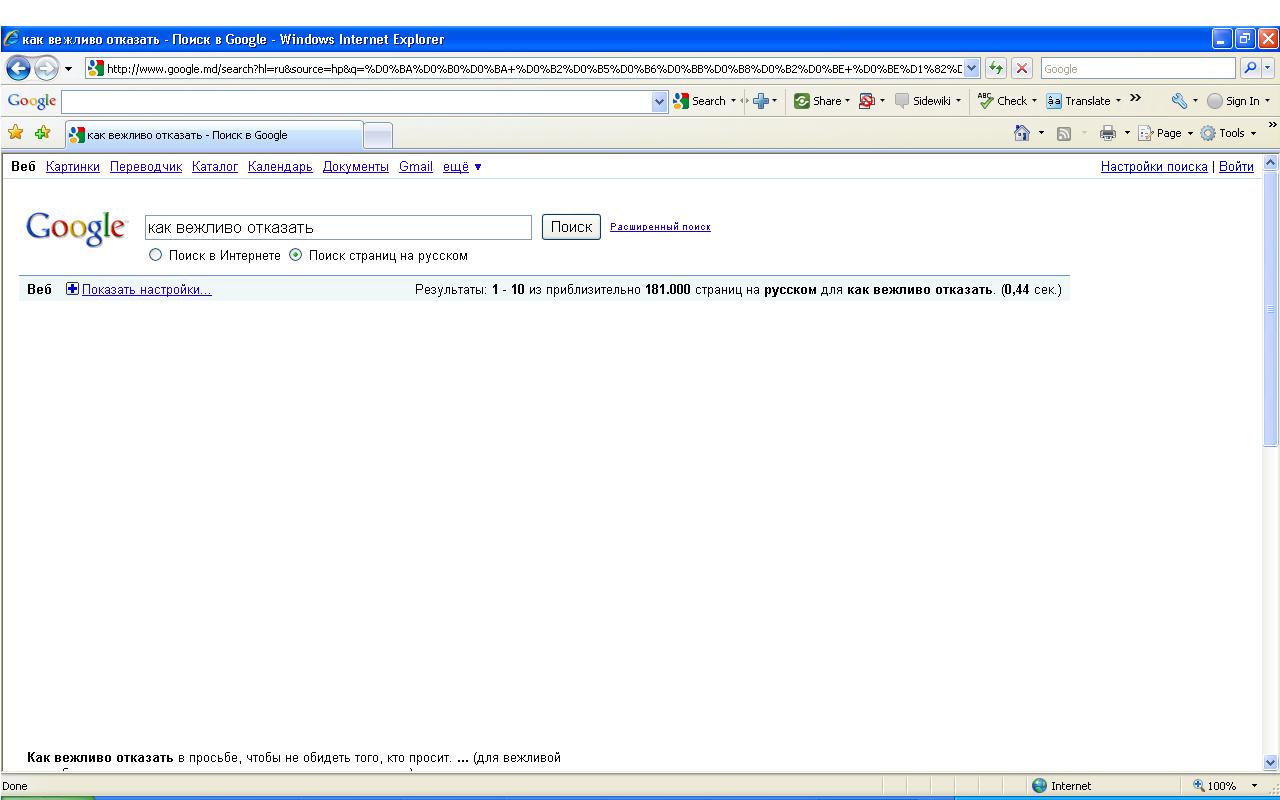The height and width of the screenshot is (800, 1280).
Task: Click the Google Toolbar logo
Action: click(x=31, y=101)
